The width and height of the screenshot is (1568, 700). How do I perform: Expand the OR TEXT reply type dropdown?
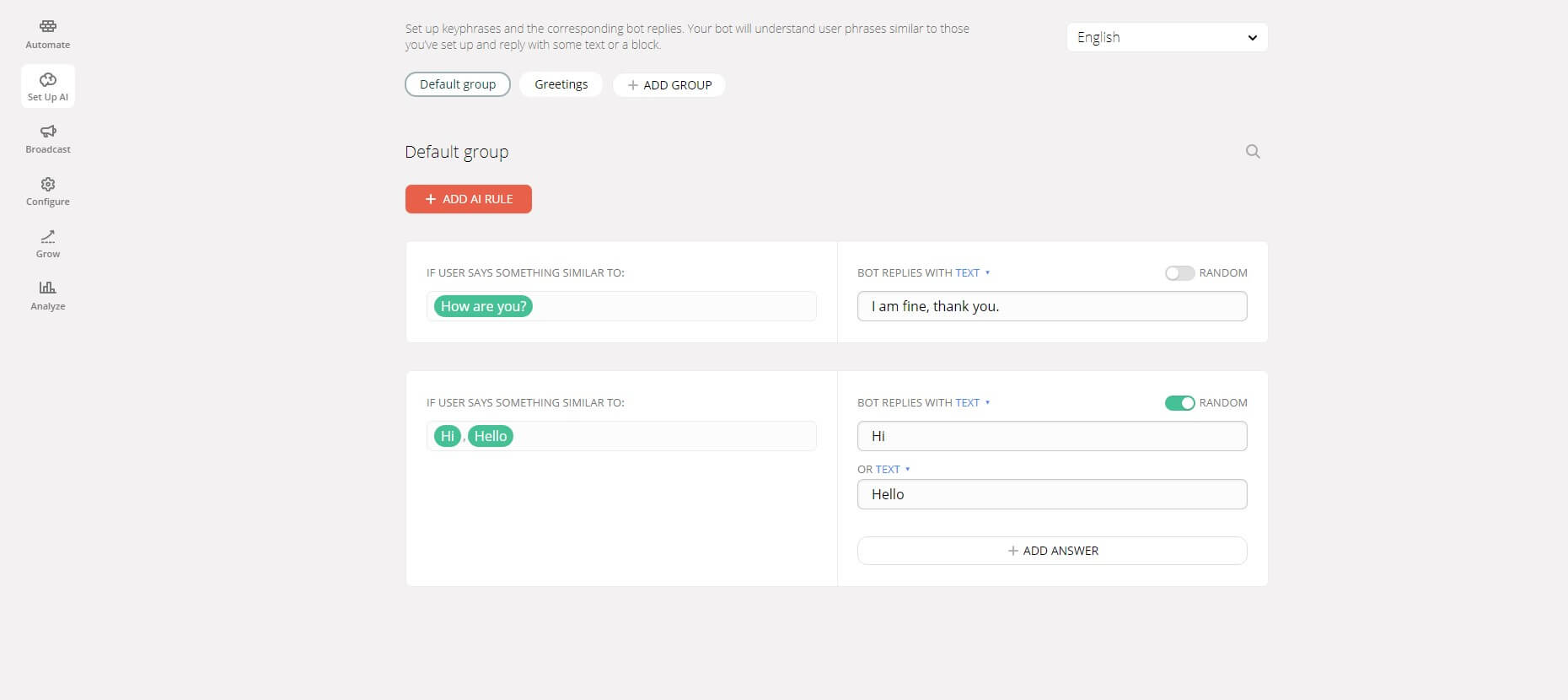892,470
